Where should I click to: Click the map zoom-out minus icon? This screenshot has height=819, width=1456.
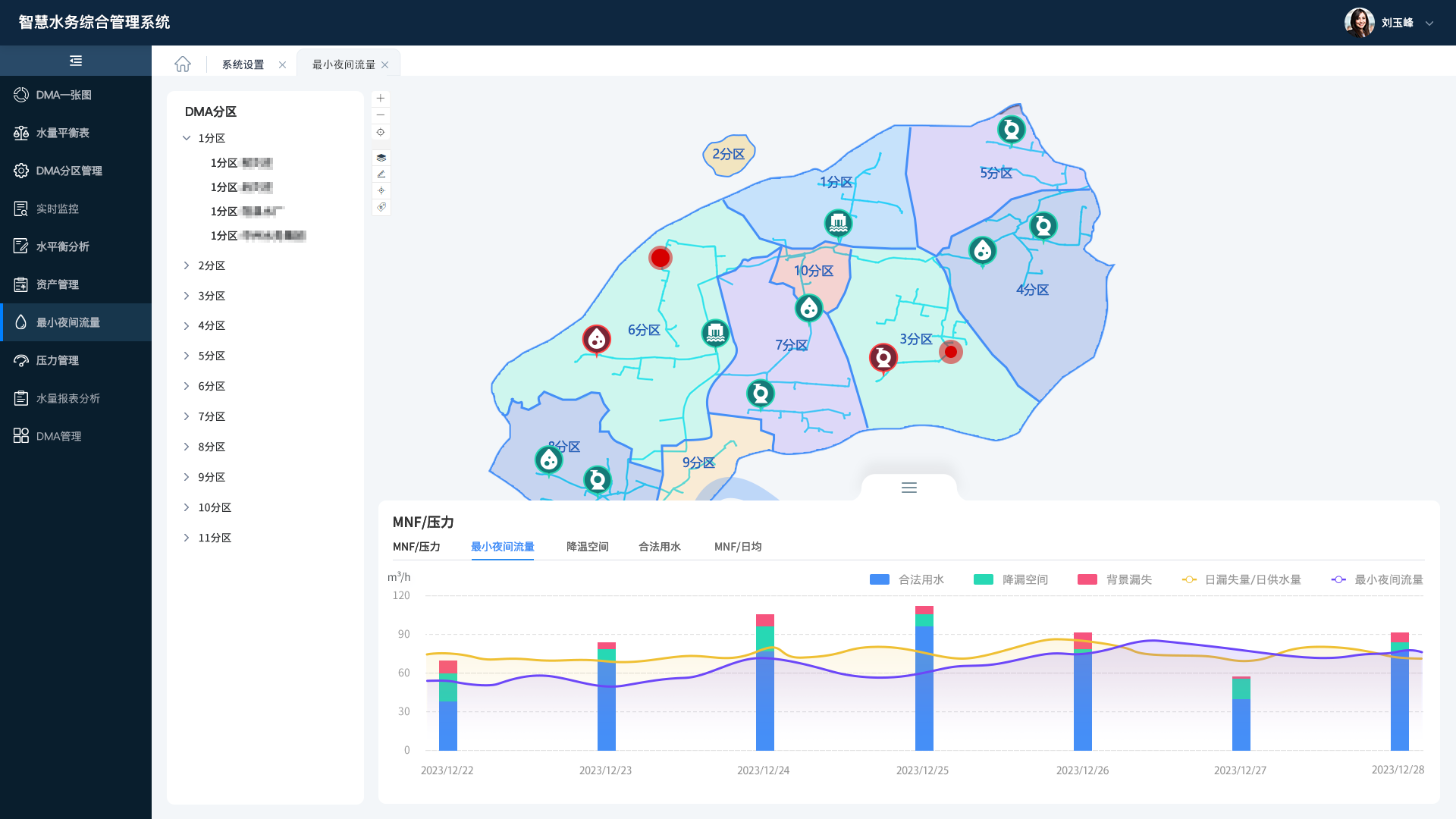coord(381,115)
